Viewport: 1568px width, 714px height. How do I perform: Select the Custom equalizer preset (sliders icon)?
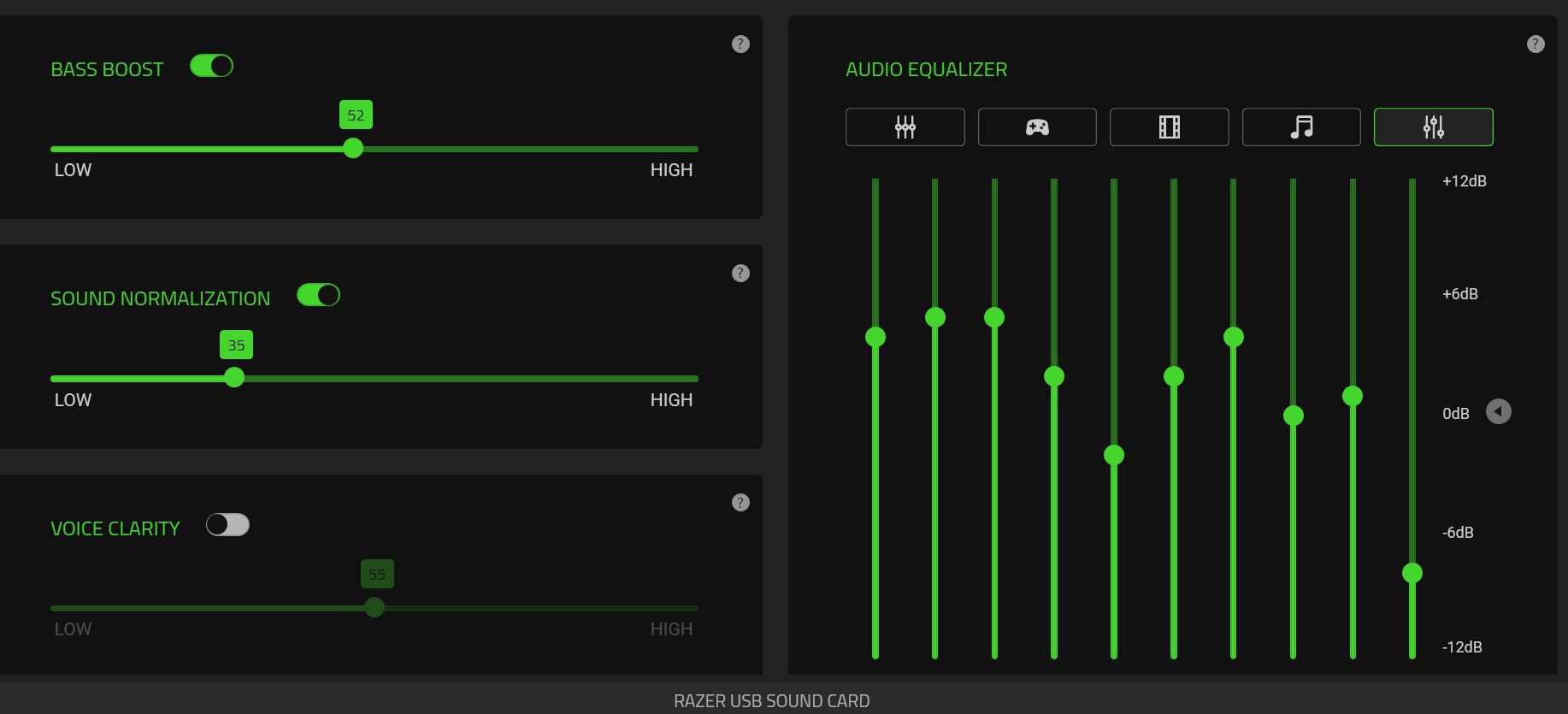pyautogui.click(x=1434, y=127)
